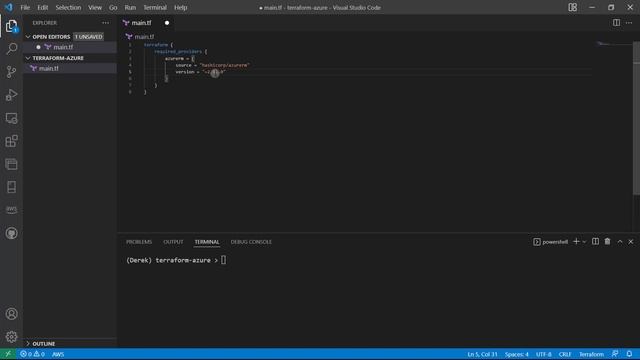Open the Source Control view icon
640x360 pixels.
[x=11, y=72]
